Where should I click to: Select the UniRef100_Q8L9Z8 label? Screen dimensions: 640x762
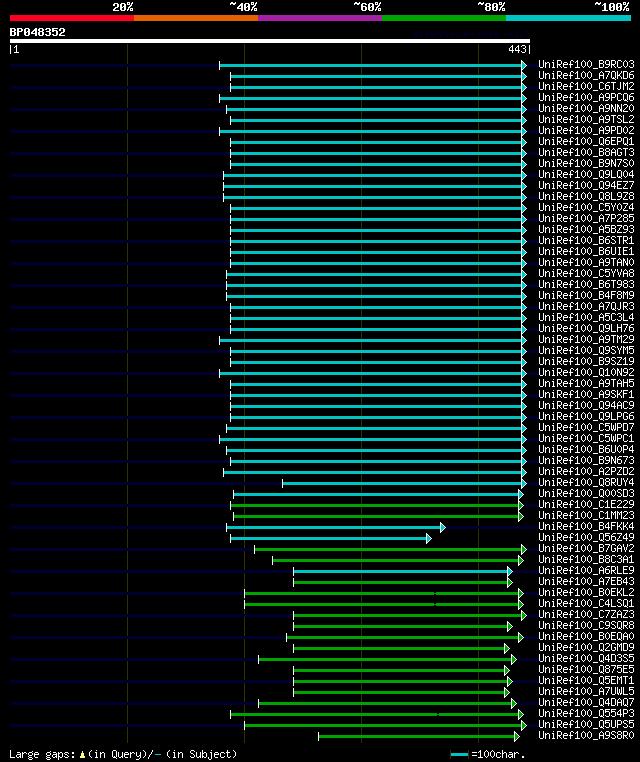click(x=586, y=196)
